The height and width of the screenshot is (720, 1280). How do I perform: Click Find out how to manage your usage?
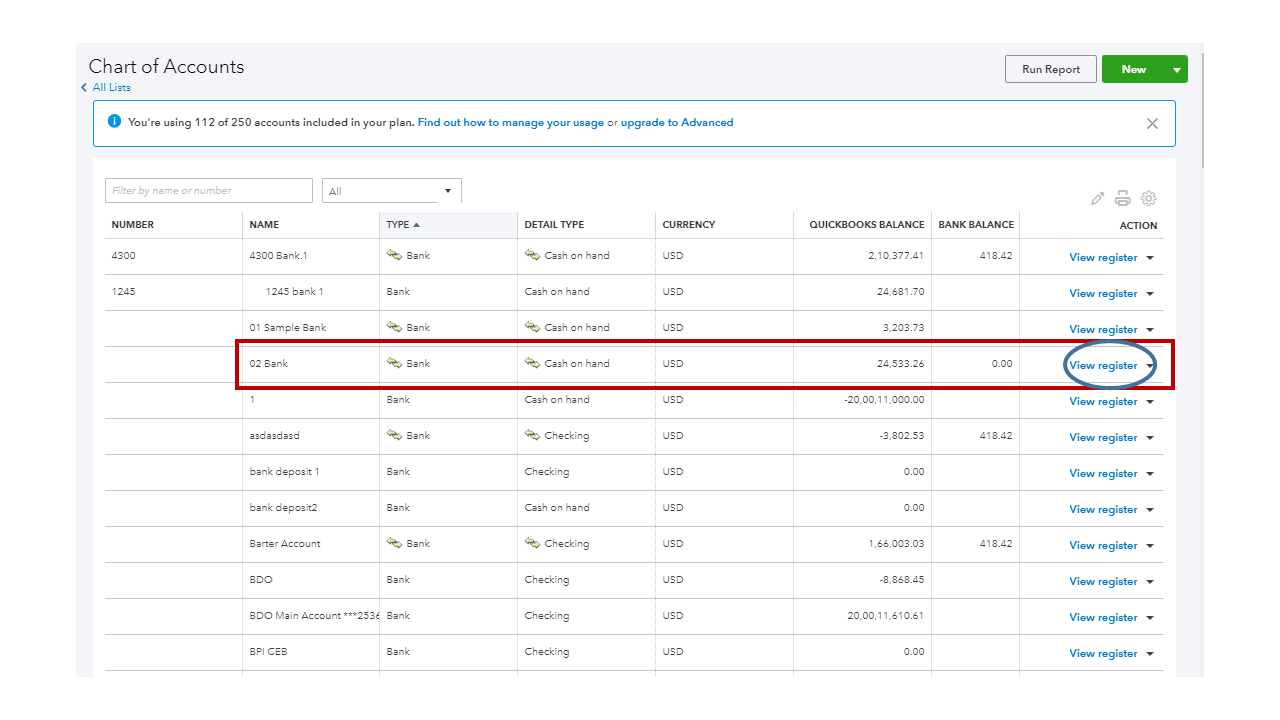(x=510, y=123)
